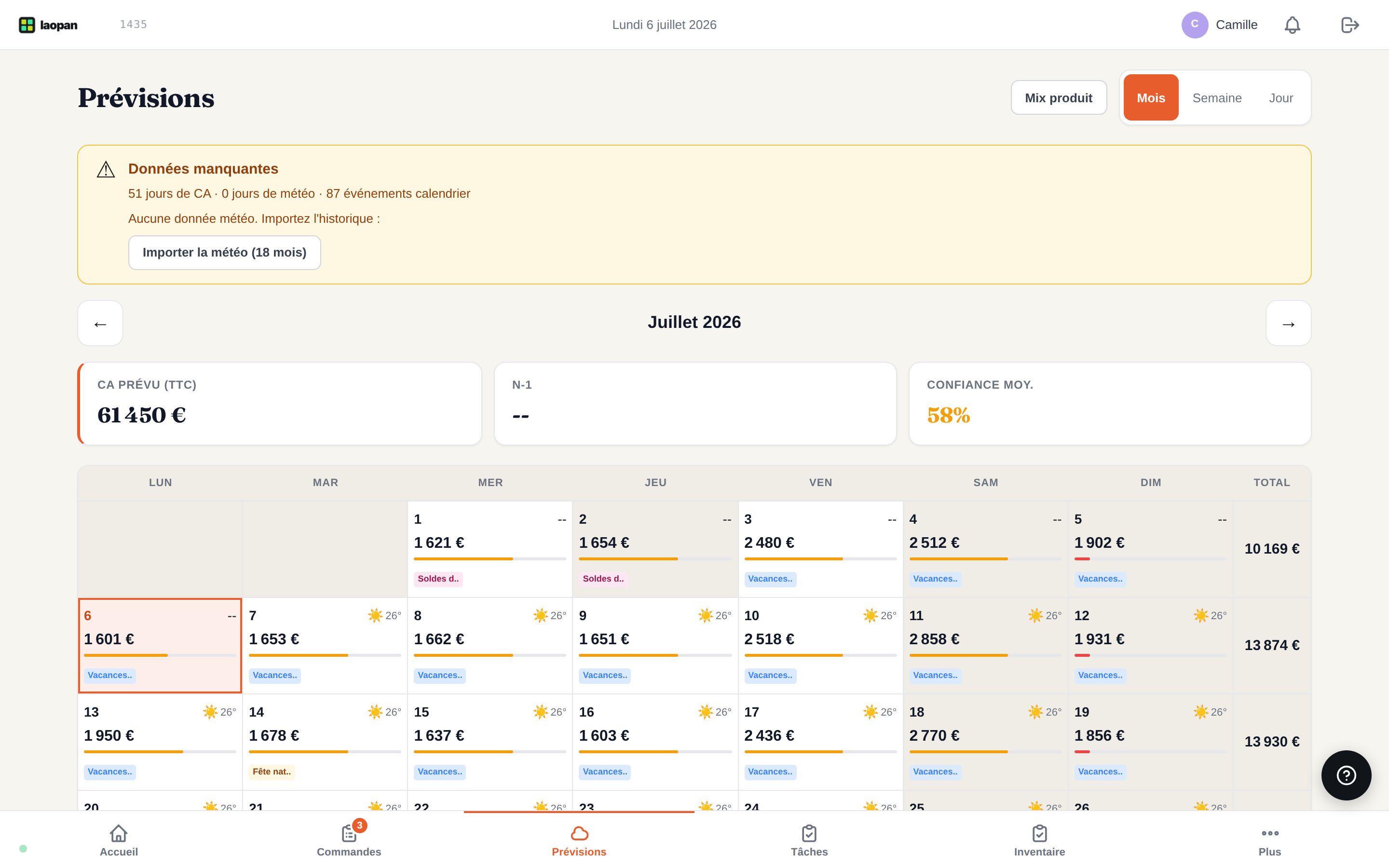
Task: Open the notifications bell
Action: (1292, 25)
